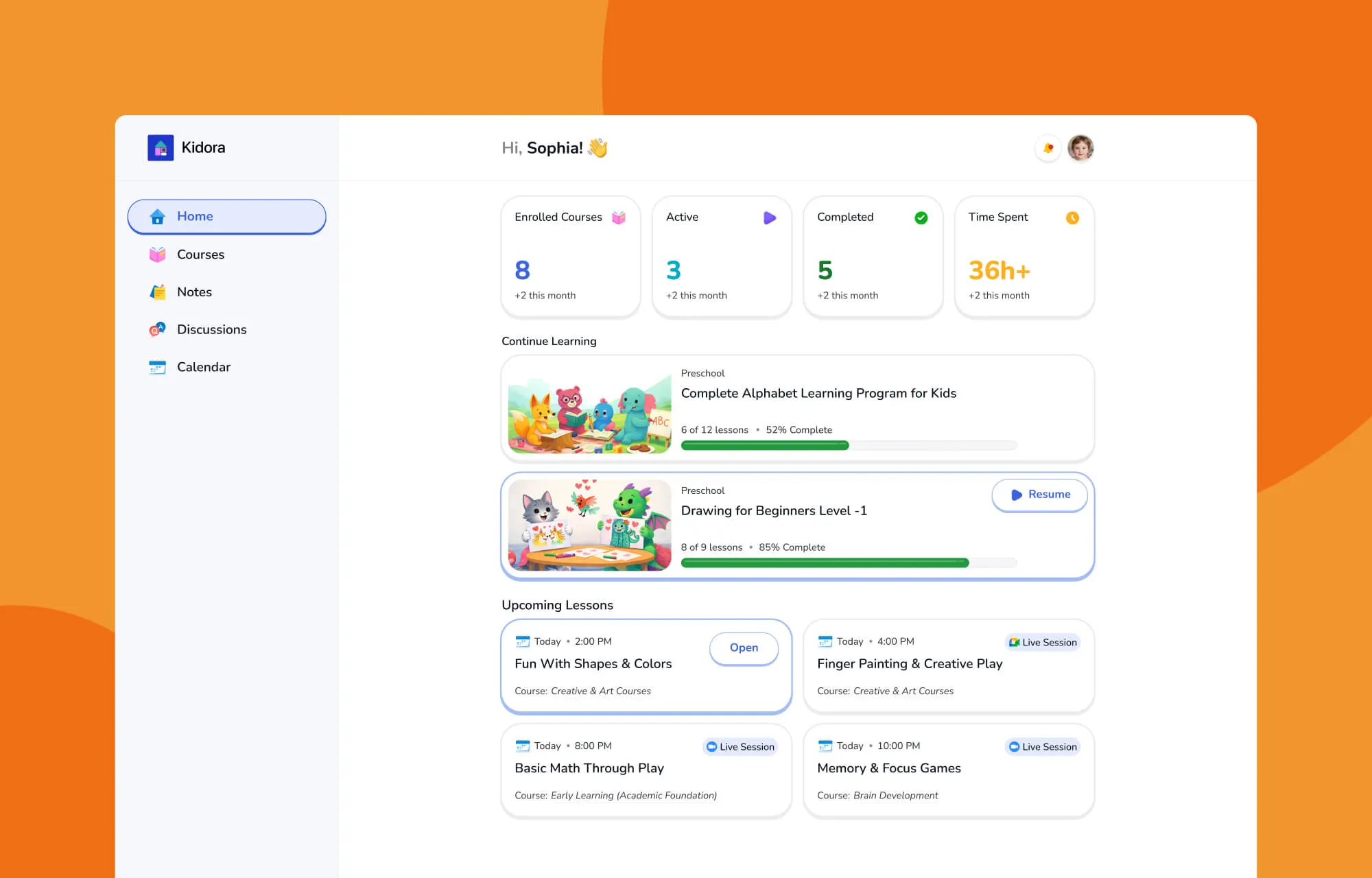Switch to the Home tab
Image resolution: width=1372 pixels, height=878 pixels.
pos(226,216)
